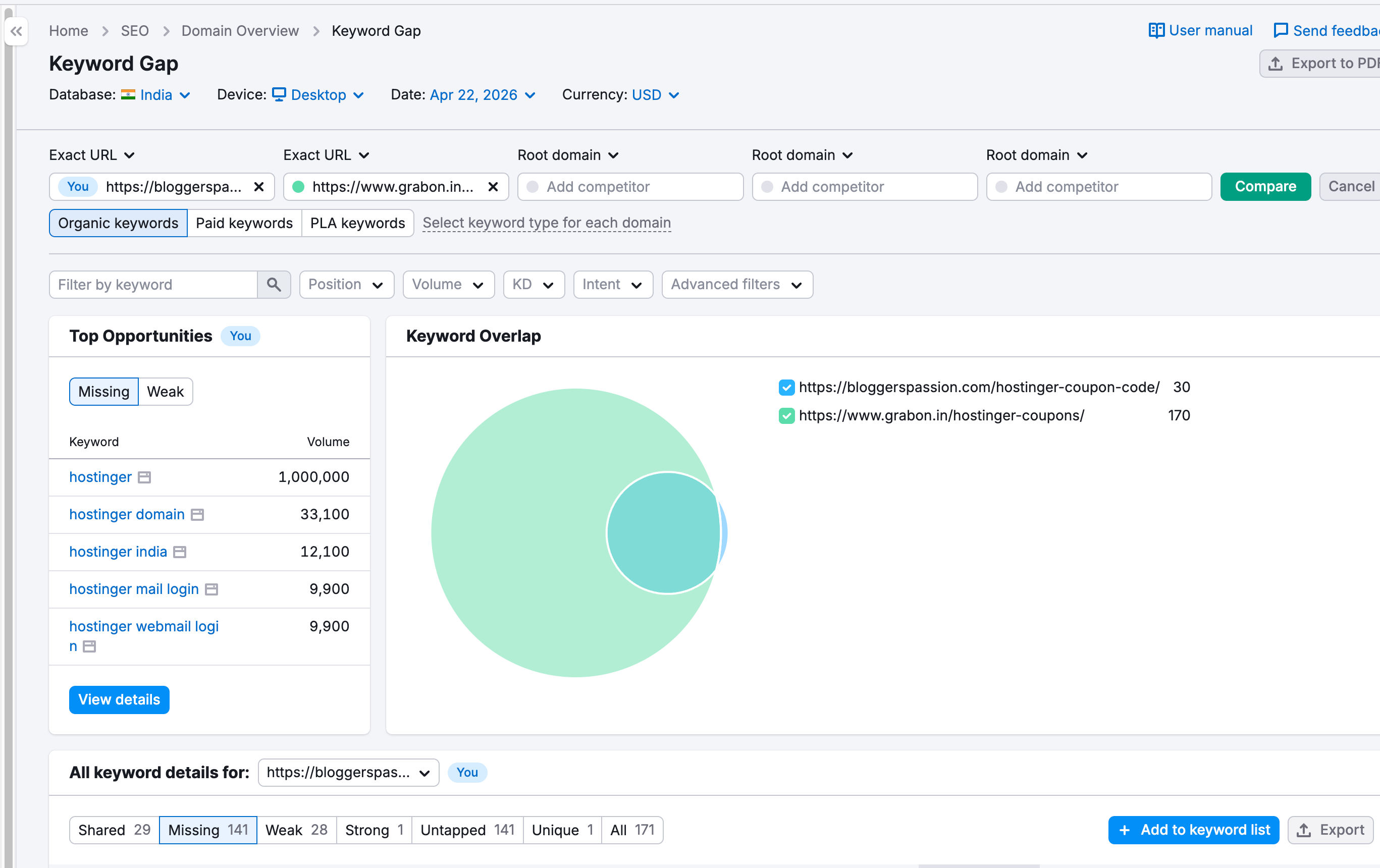The height and width of the screenshot is (868, 1380).
Task: Collapse the left navigation sidebar
Action: pyautogui.click(x=16, y=31)
